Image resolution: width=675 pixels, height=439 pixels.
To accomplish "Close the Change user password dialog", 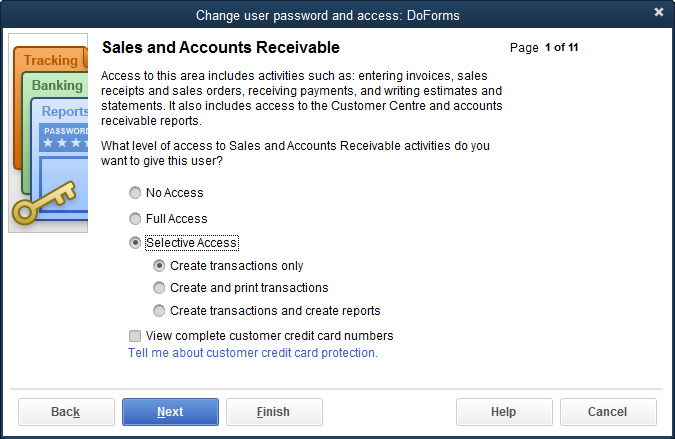I will click(659, 12).
